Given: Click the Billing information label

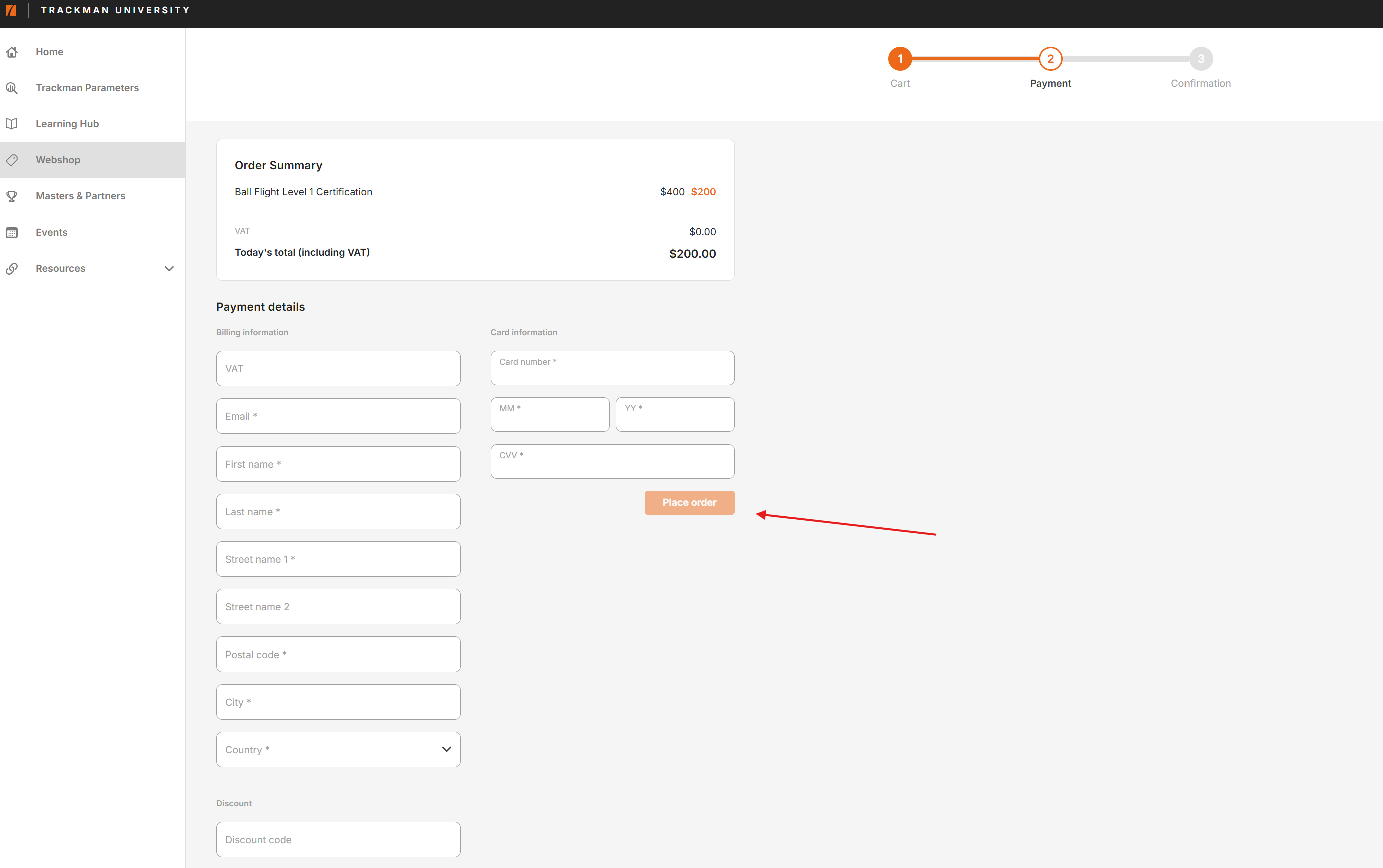Looking at the screenshot, I should tap(252, 332).
